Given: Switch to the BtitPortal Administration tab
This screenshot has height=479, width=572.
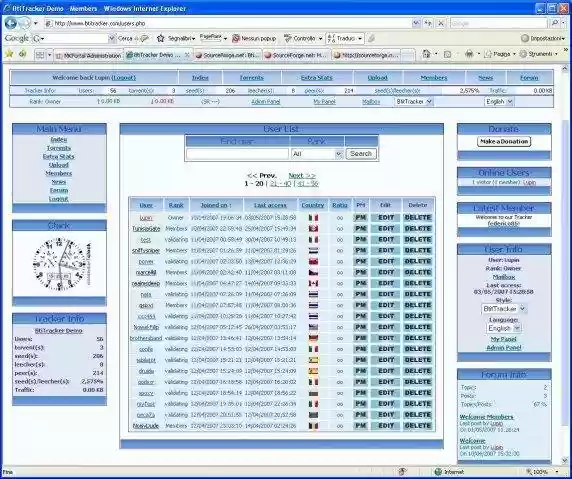Looking at the screenshot, I should pos(89,55).
